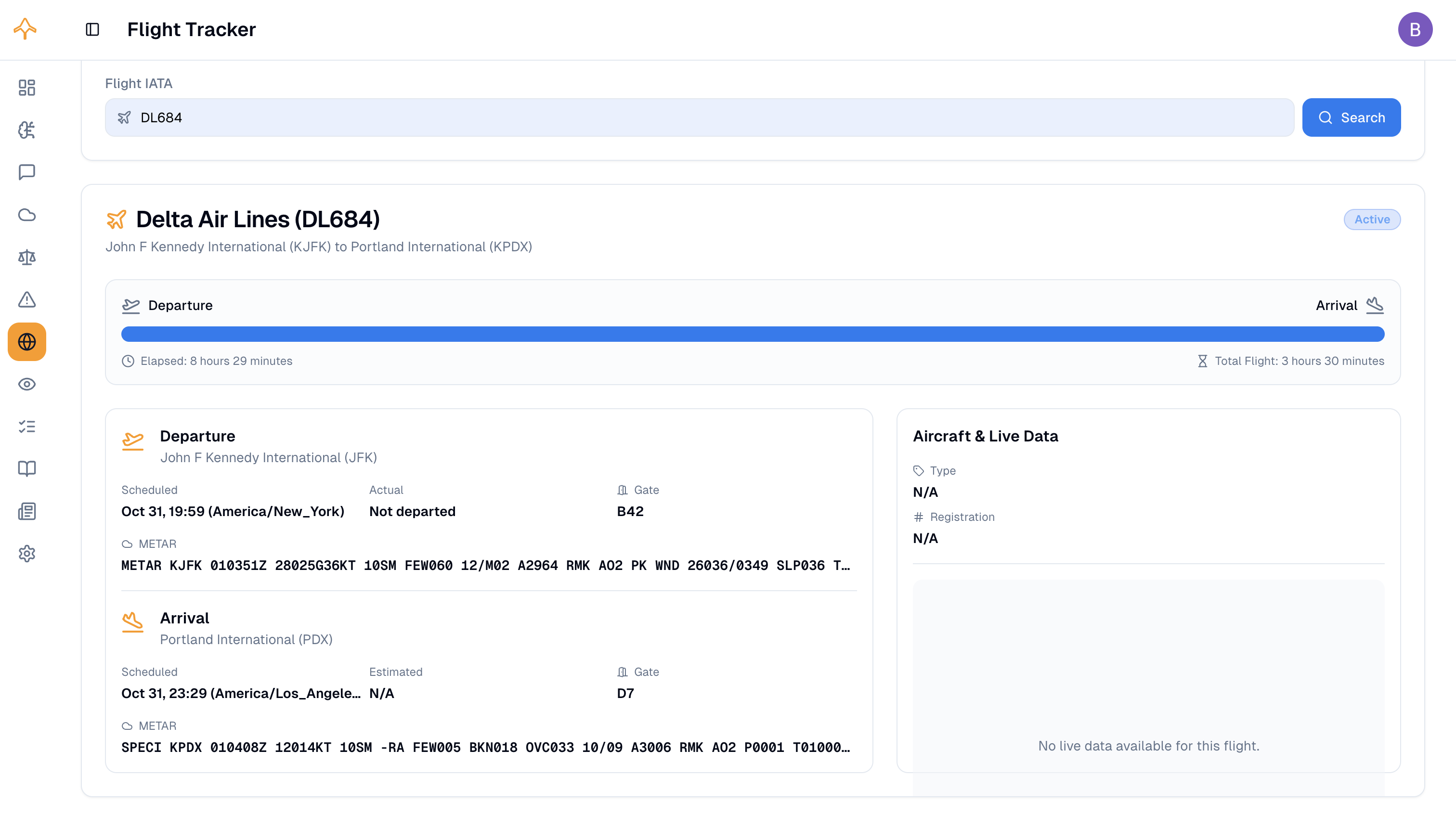Click the blue flight progress bar
The height and width of the screenshot is (828, 1456).
[x=753, y=334]
